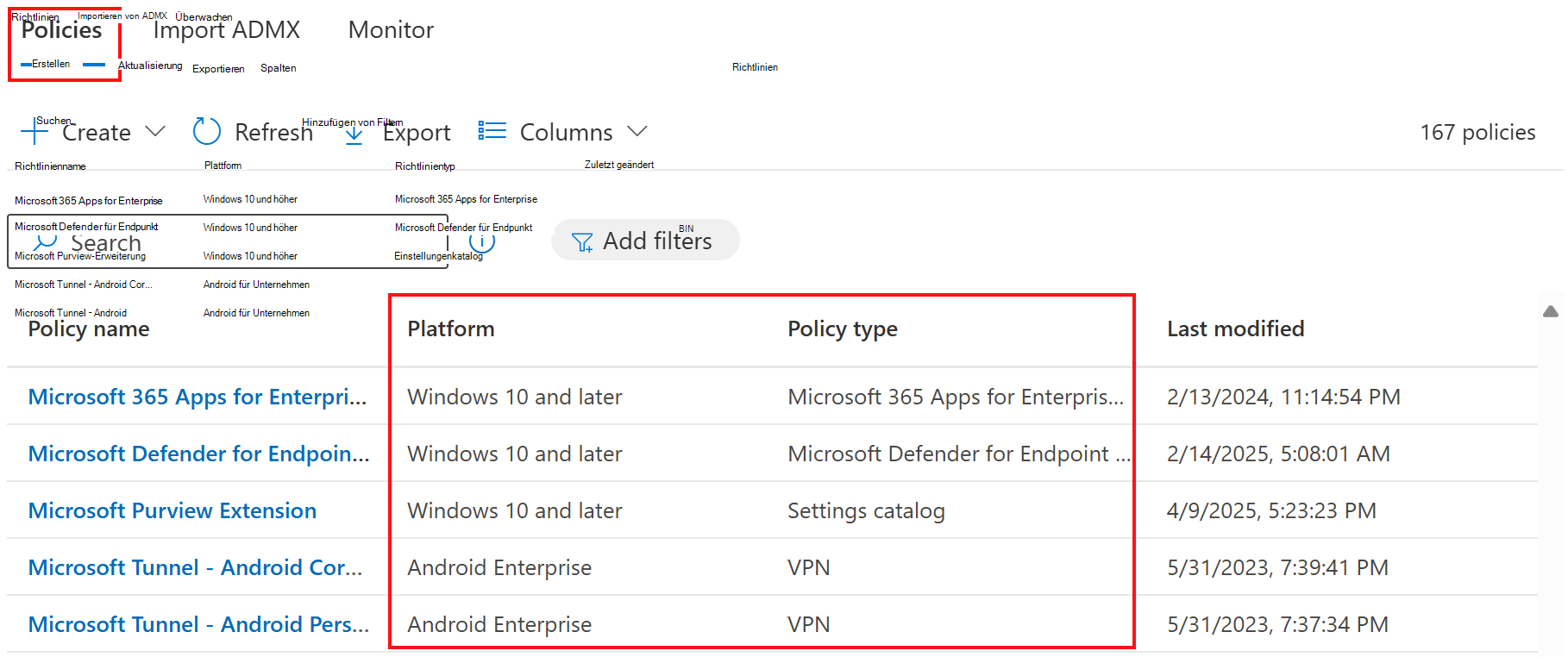
Task: Switch to the Monitor tab
Action: [x=391, y=30]
